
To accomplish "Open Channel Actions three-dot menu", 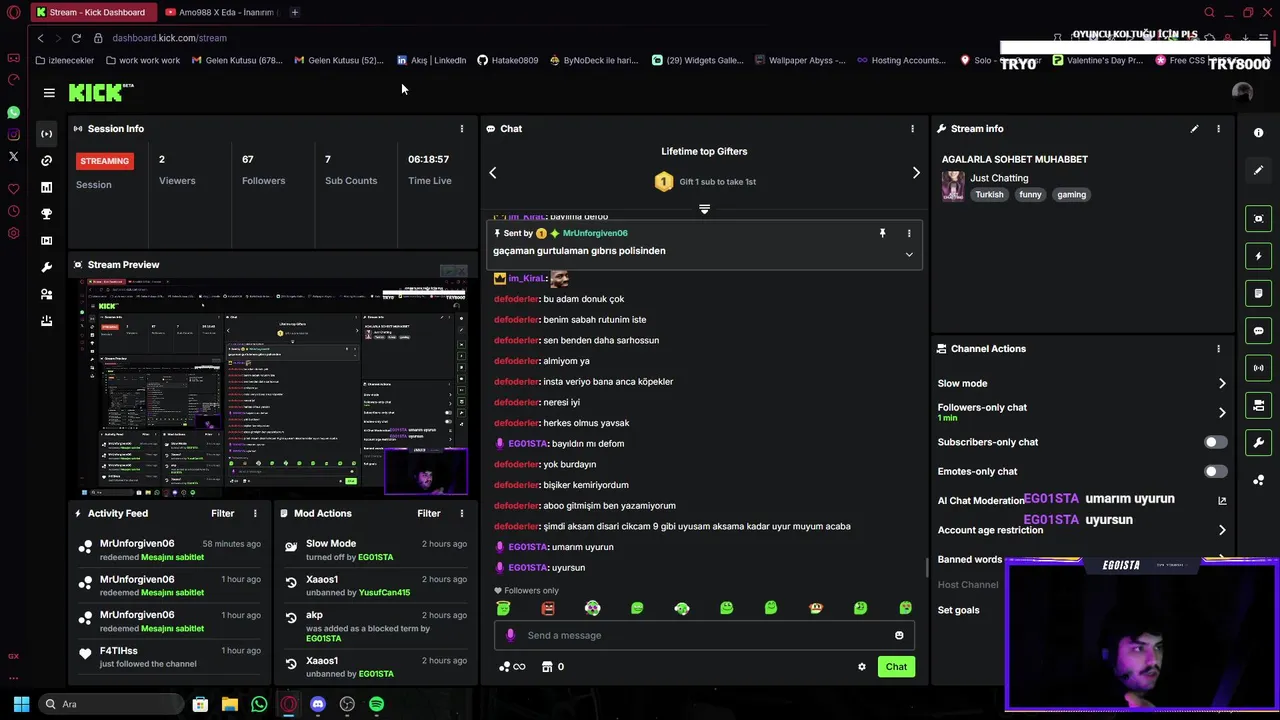I will (x=1218, y=349).
